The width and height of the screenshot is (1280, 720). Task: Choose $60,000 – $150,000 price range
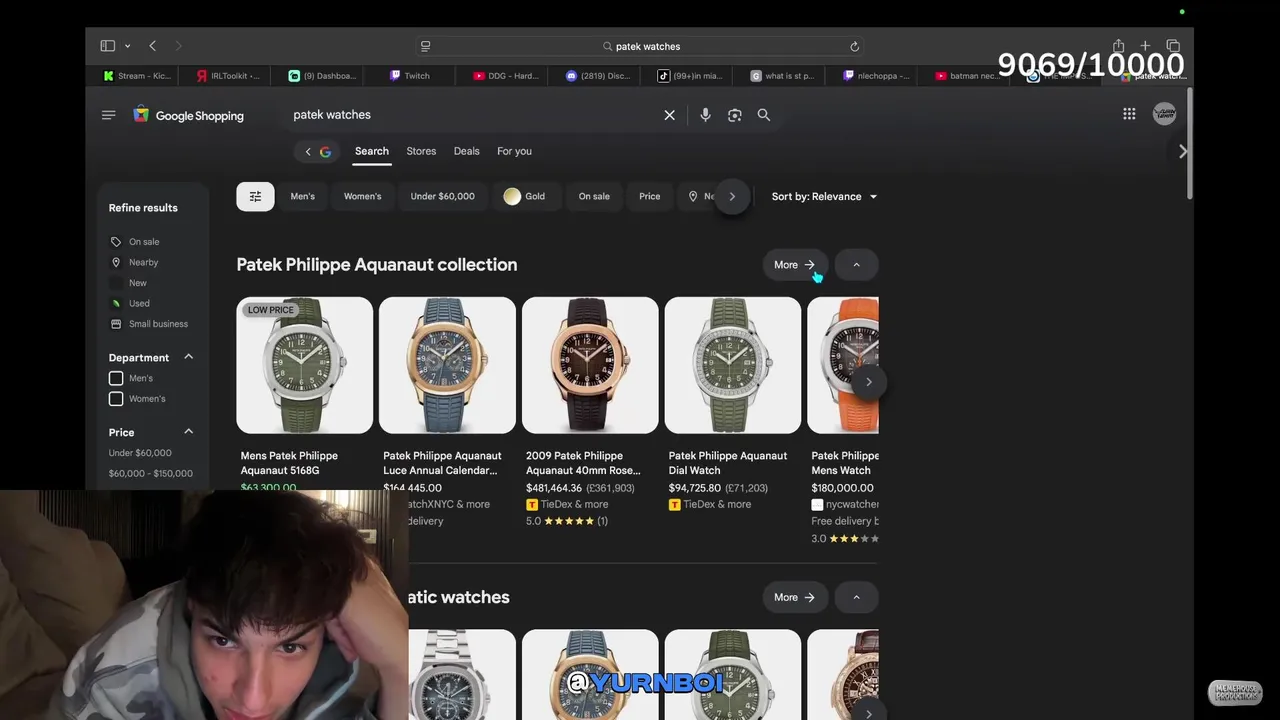point(151,474)
